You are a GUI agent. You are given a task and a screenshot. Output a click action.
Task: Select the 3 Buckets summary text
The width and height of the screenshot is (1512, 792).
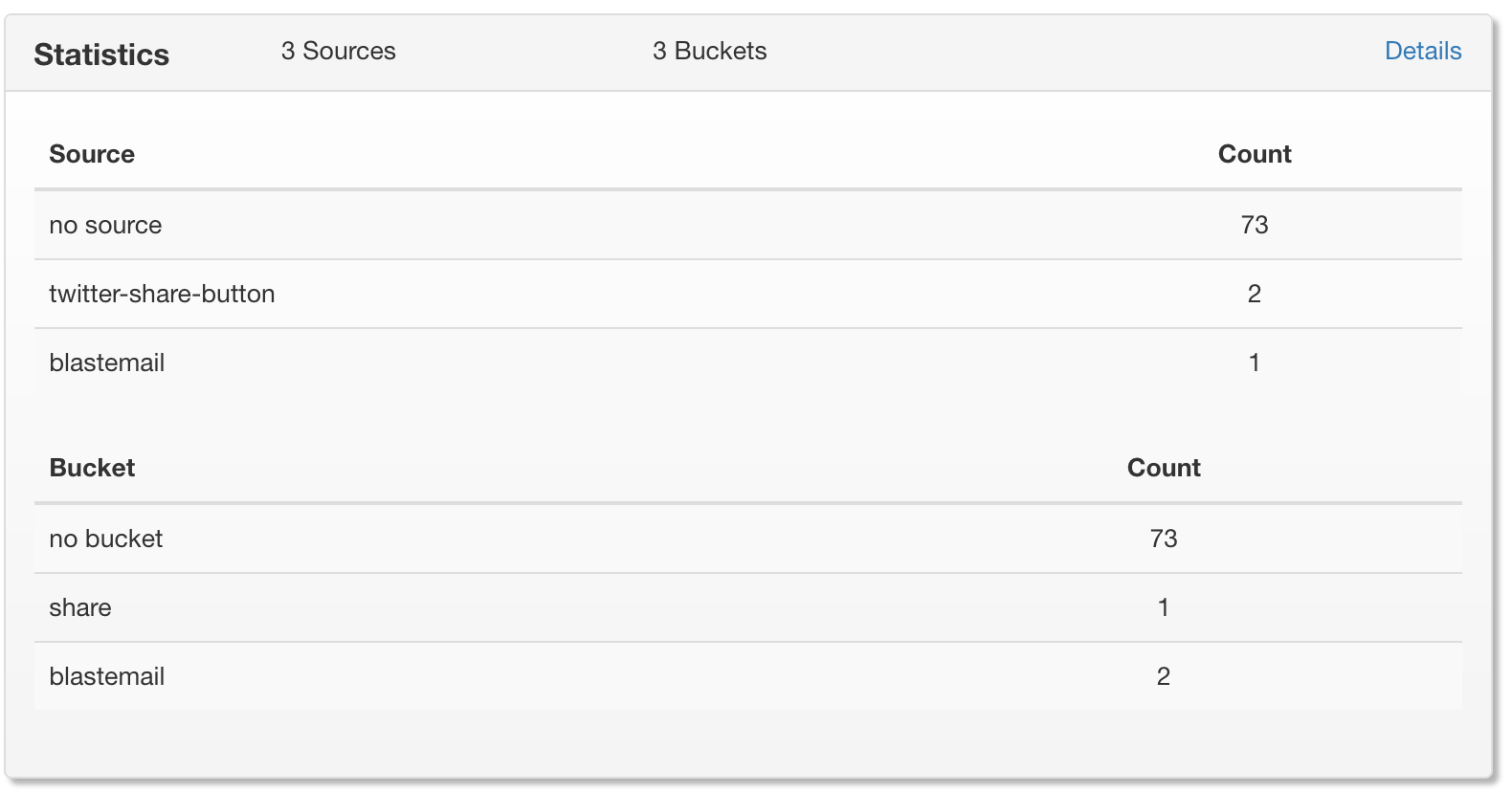click(x=709, y=51)
